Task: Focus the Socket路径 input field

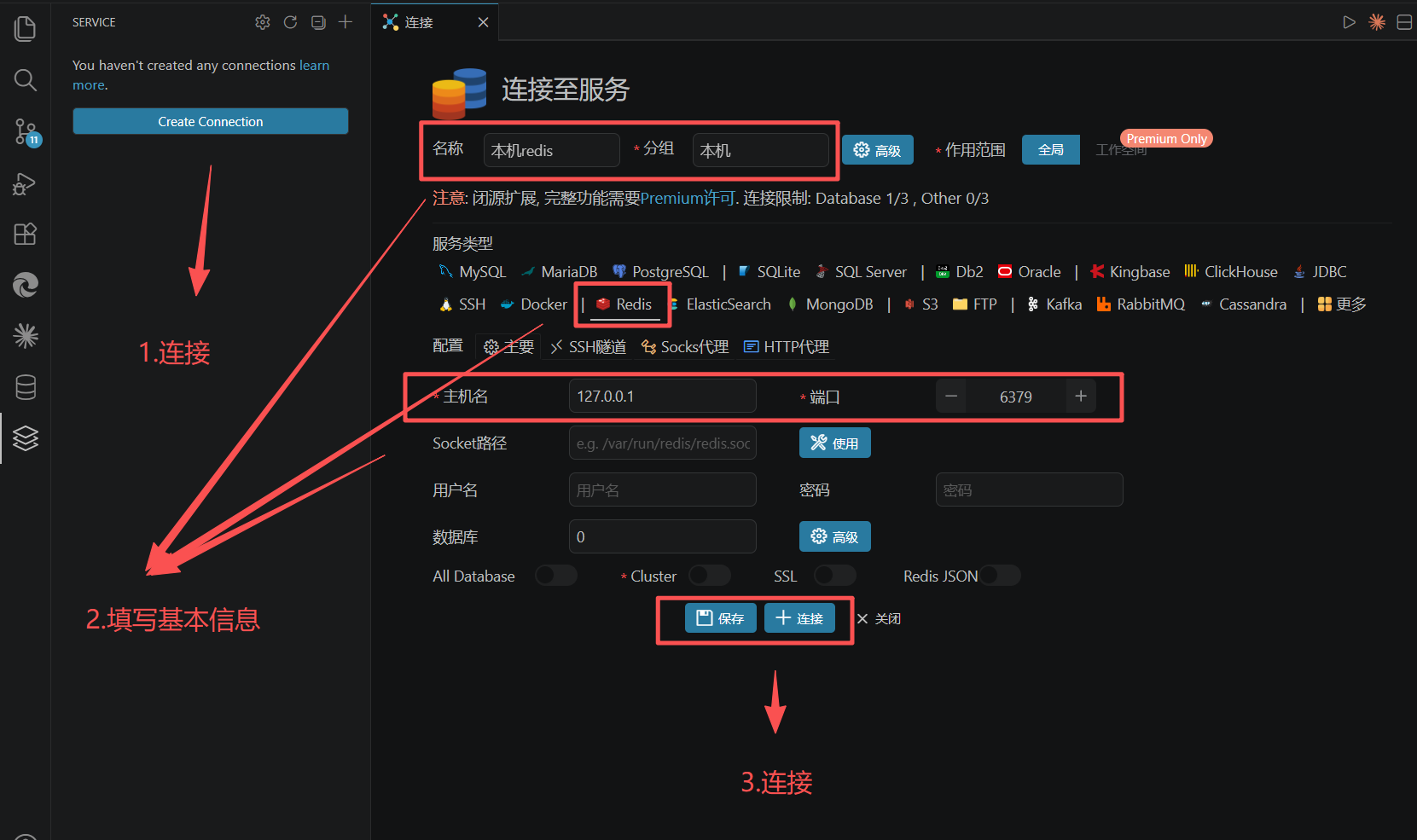Action: [663, 443]
